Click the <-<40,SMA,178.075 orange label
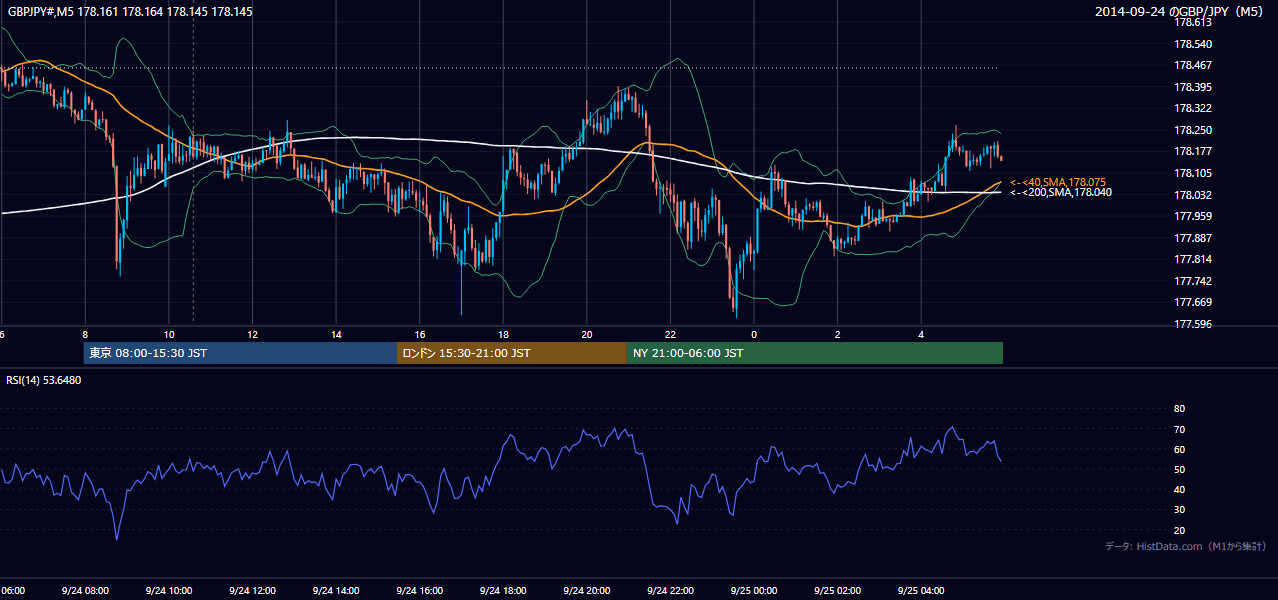The image size is (1278, 600). pos(1058,182)
